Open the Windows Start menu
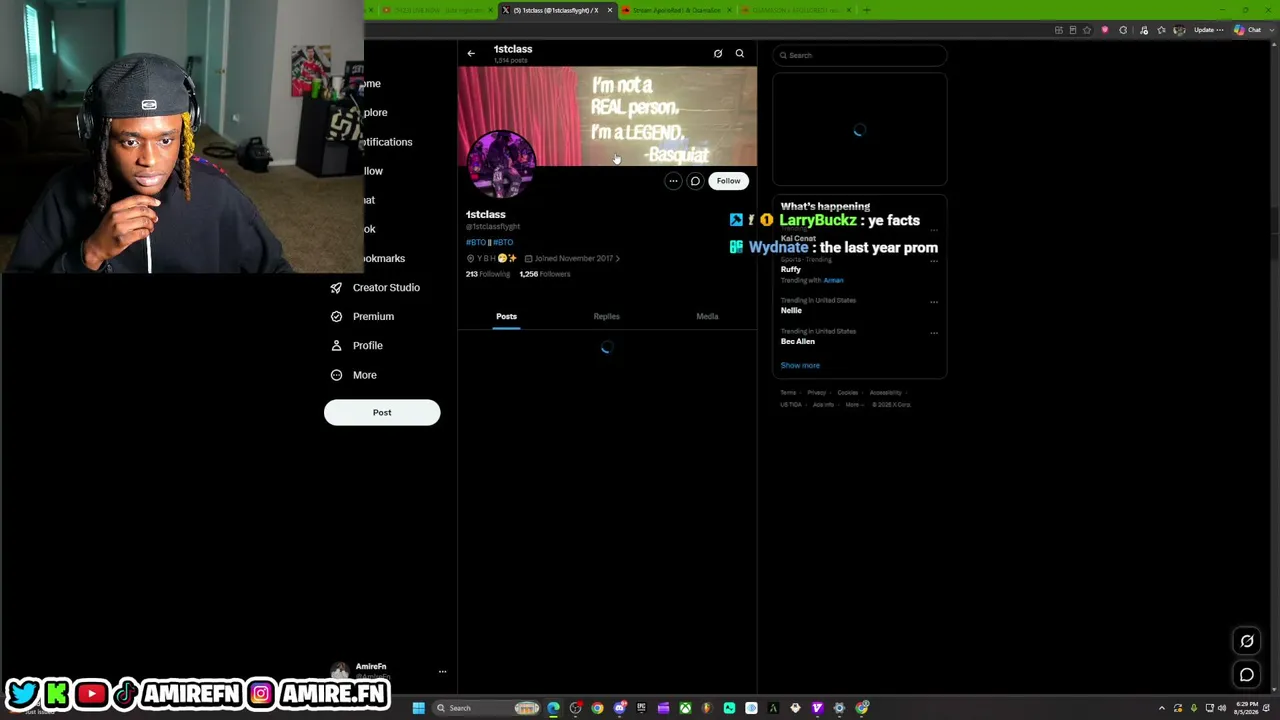The width and height of the screenshot is (1280, 720). [419, 708]
